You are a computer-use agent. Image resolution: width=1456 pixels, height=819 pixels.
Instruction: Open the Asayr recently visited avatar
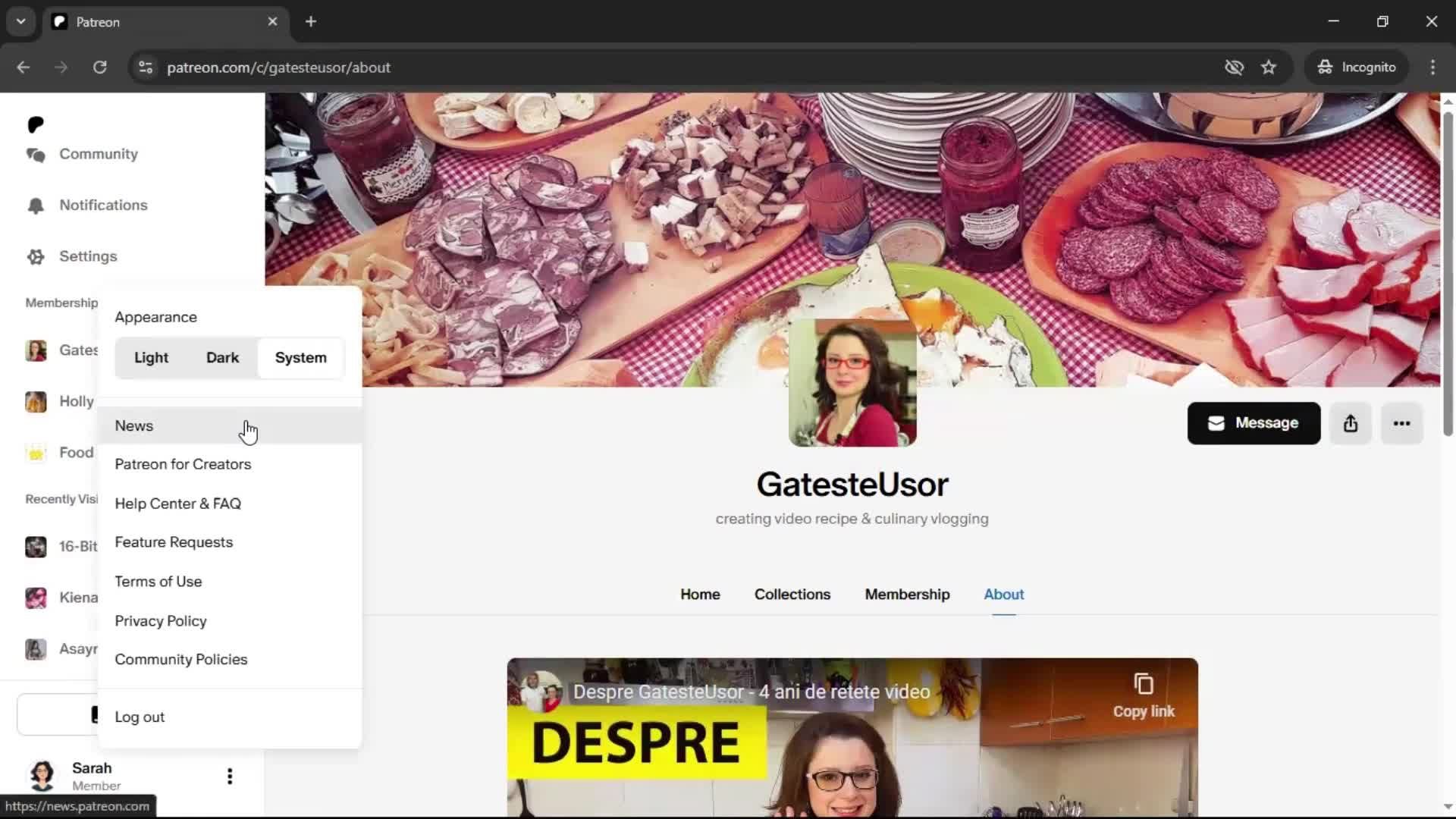pyautogui.click(x=36, y=649)
